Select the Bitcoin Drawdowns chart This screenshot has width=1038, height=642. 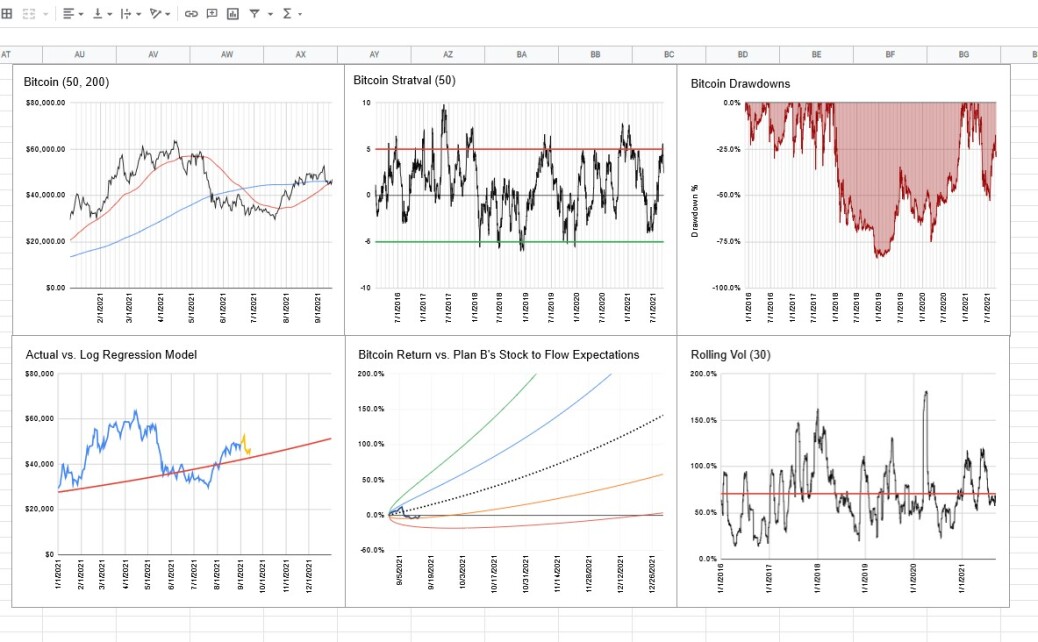click(843, 199)
